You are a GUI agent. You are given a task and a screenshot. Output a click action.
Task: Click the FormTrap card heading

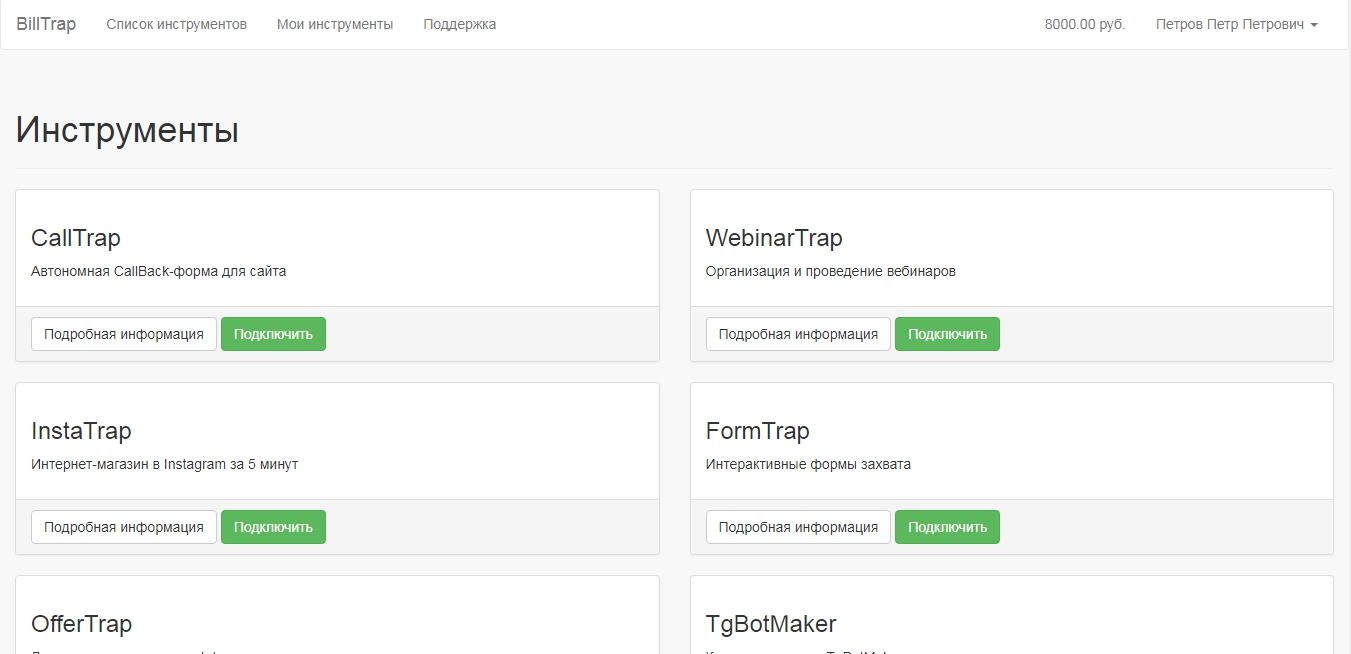click(757, 431)
